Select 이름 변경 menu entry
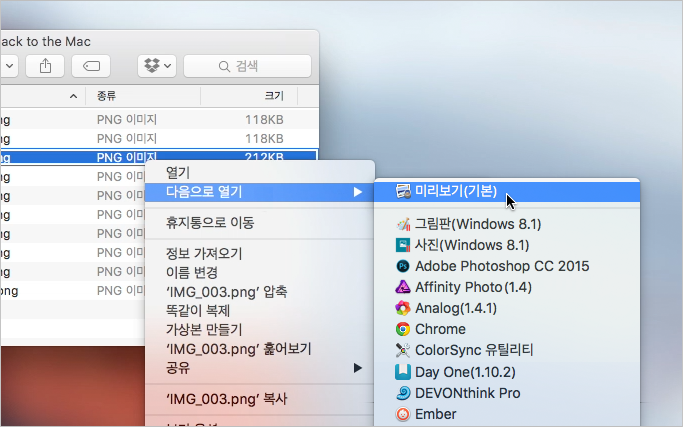Screen dimensions: 683x427 pos(260,273)
